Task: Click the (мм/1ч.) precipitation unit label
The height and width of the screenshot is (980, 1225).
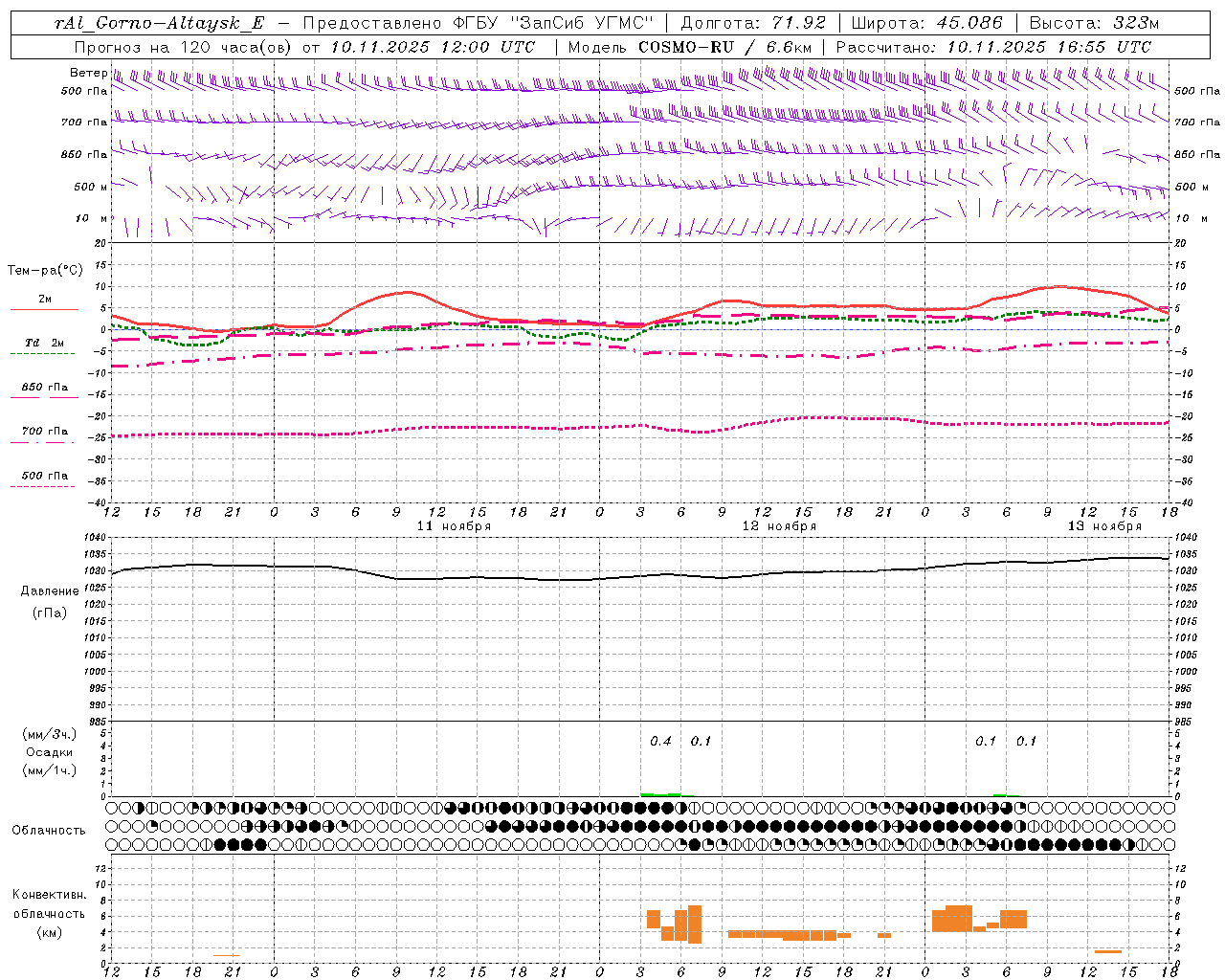Action: tap(50, 770)
